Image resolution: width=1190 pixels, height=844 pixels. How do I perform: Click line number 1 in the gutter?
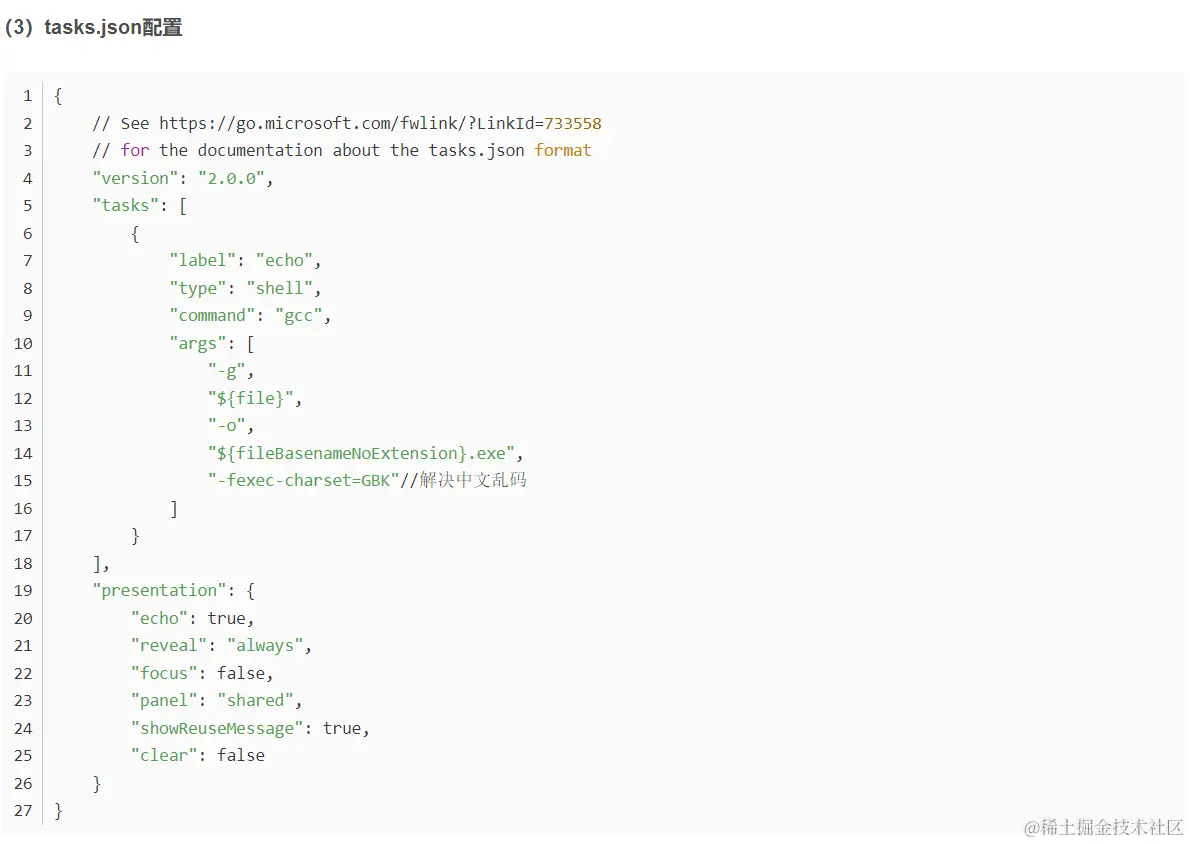click(x=27, y=96)
